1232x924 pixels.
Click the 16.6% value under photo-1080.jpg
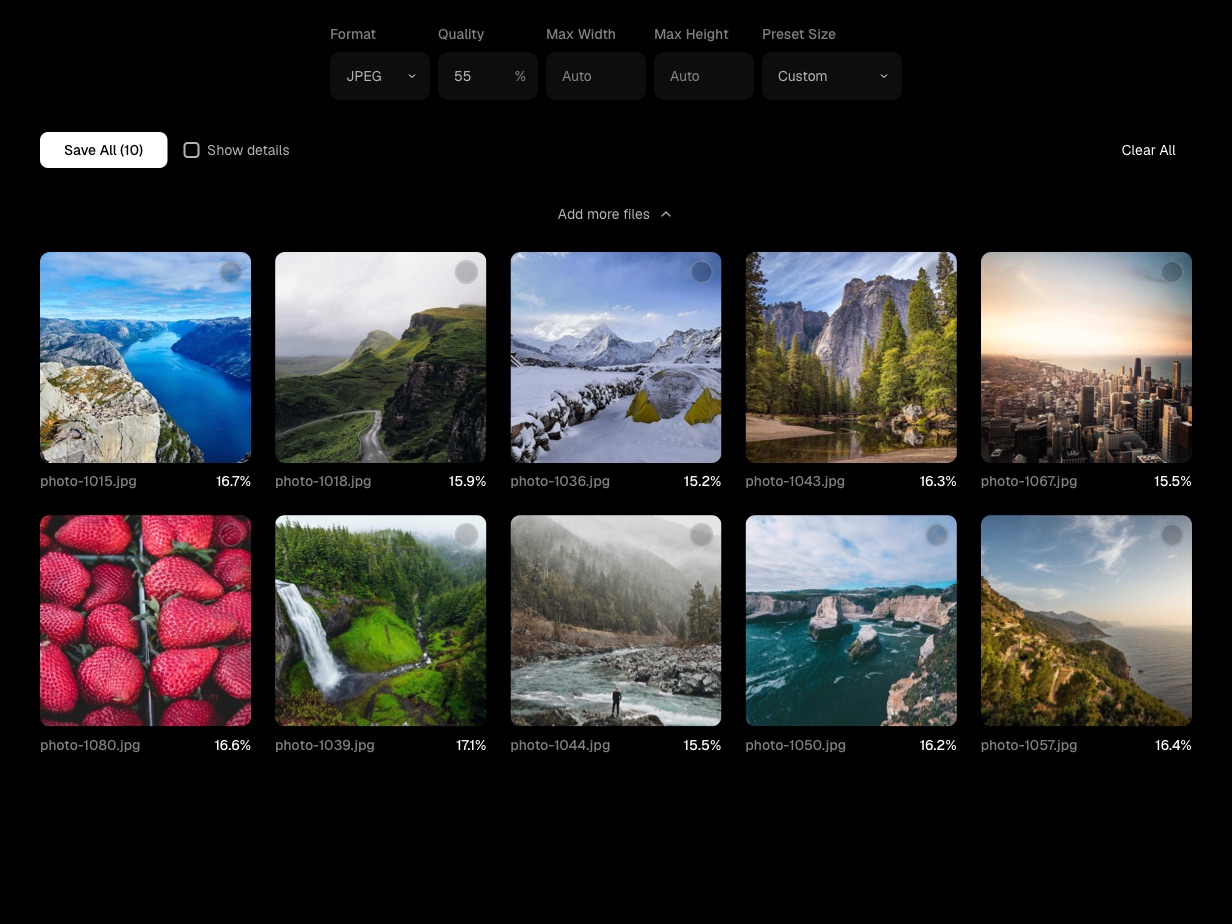pos(233,745)
